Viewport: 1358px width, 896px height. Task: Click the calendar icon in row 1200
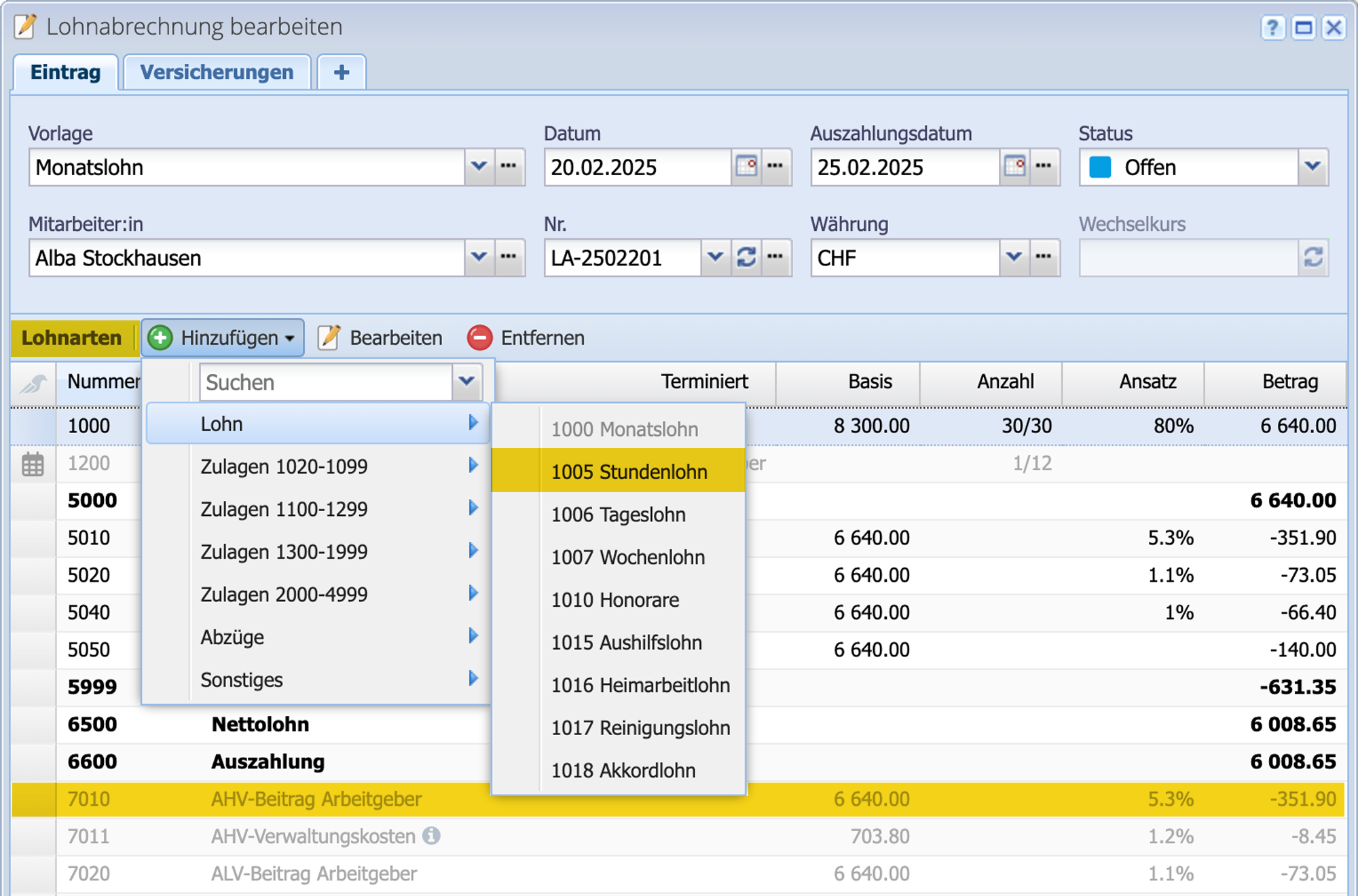tap(33, 464)
